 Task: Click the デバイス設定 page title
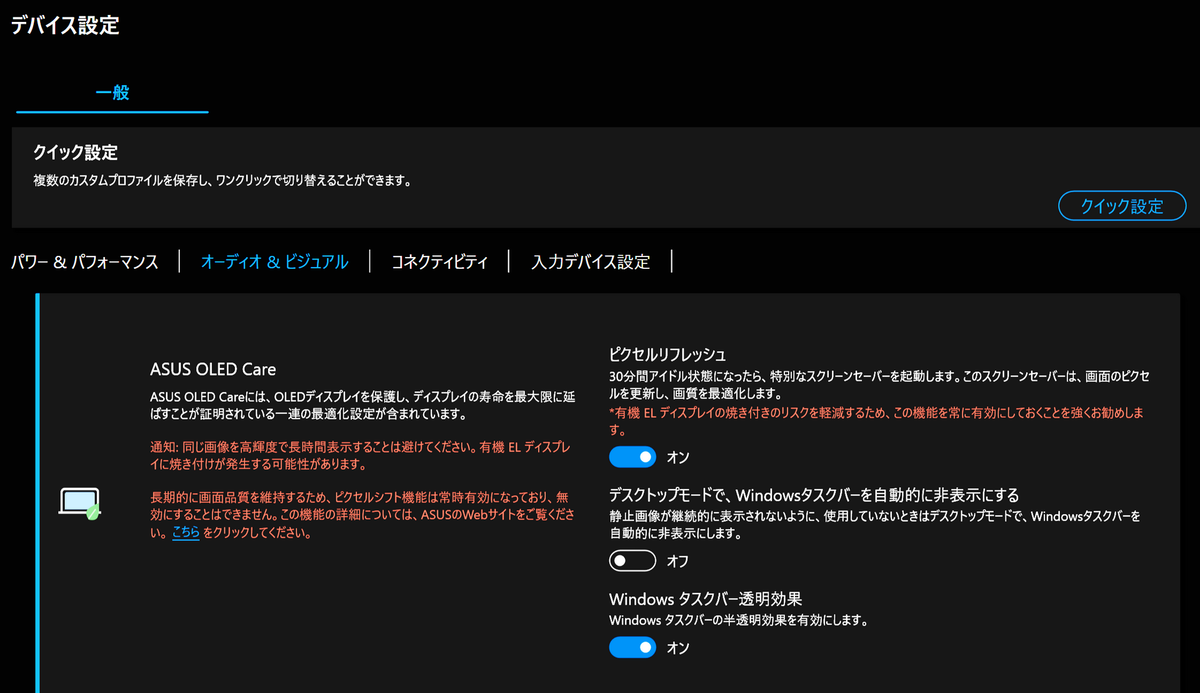tap(63, 26)
